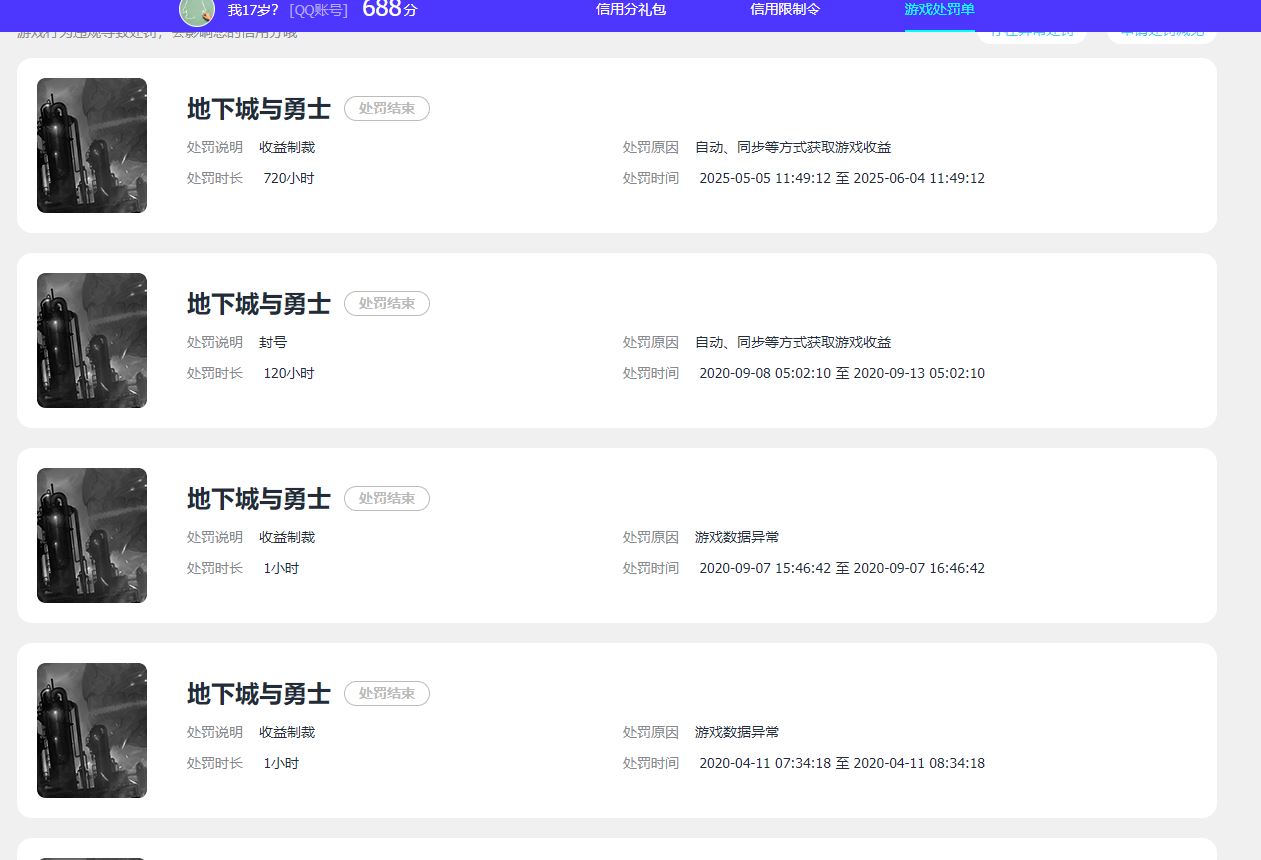The height and width of the screenshot is (860, 1261).
Task: Click the 处罚结束 badge on the 封号 card
Action: tap(386, 303)
